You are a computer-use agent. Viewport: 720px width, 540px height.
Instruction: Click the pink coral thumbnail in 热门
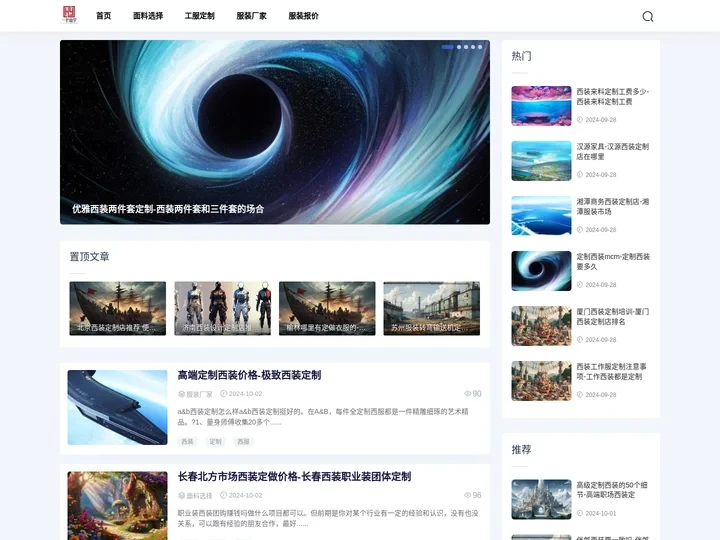(541, 106)
